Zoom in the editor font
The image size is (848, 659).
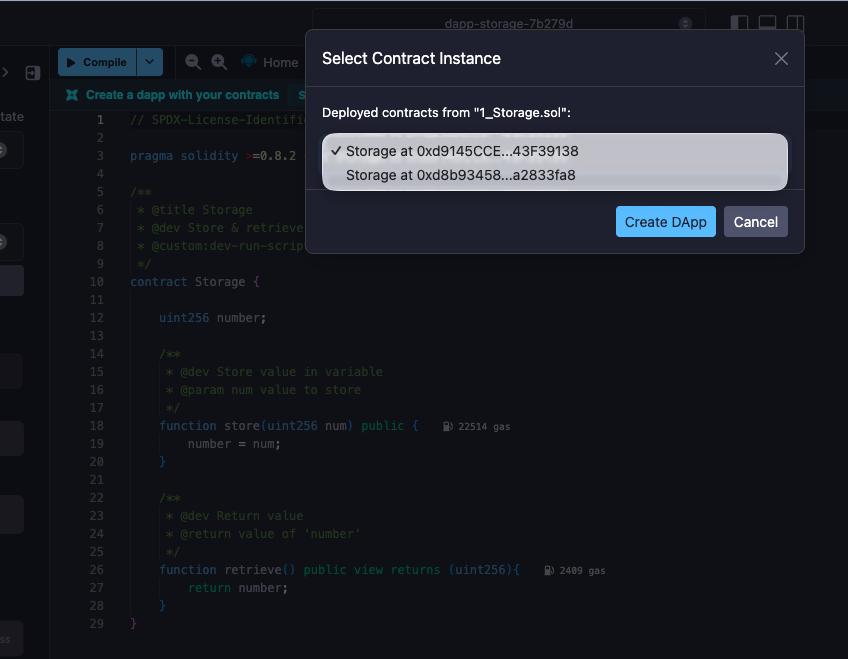[219, 62]
